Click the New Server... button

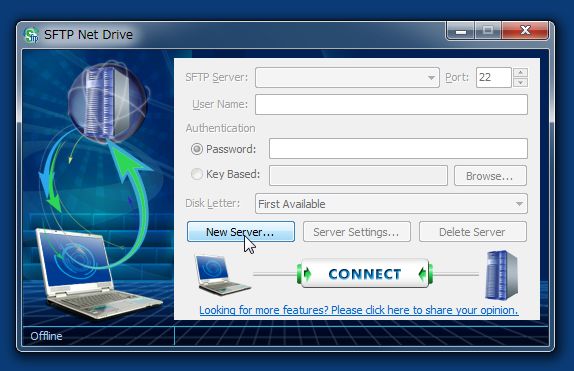coord(241,232)
